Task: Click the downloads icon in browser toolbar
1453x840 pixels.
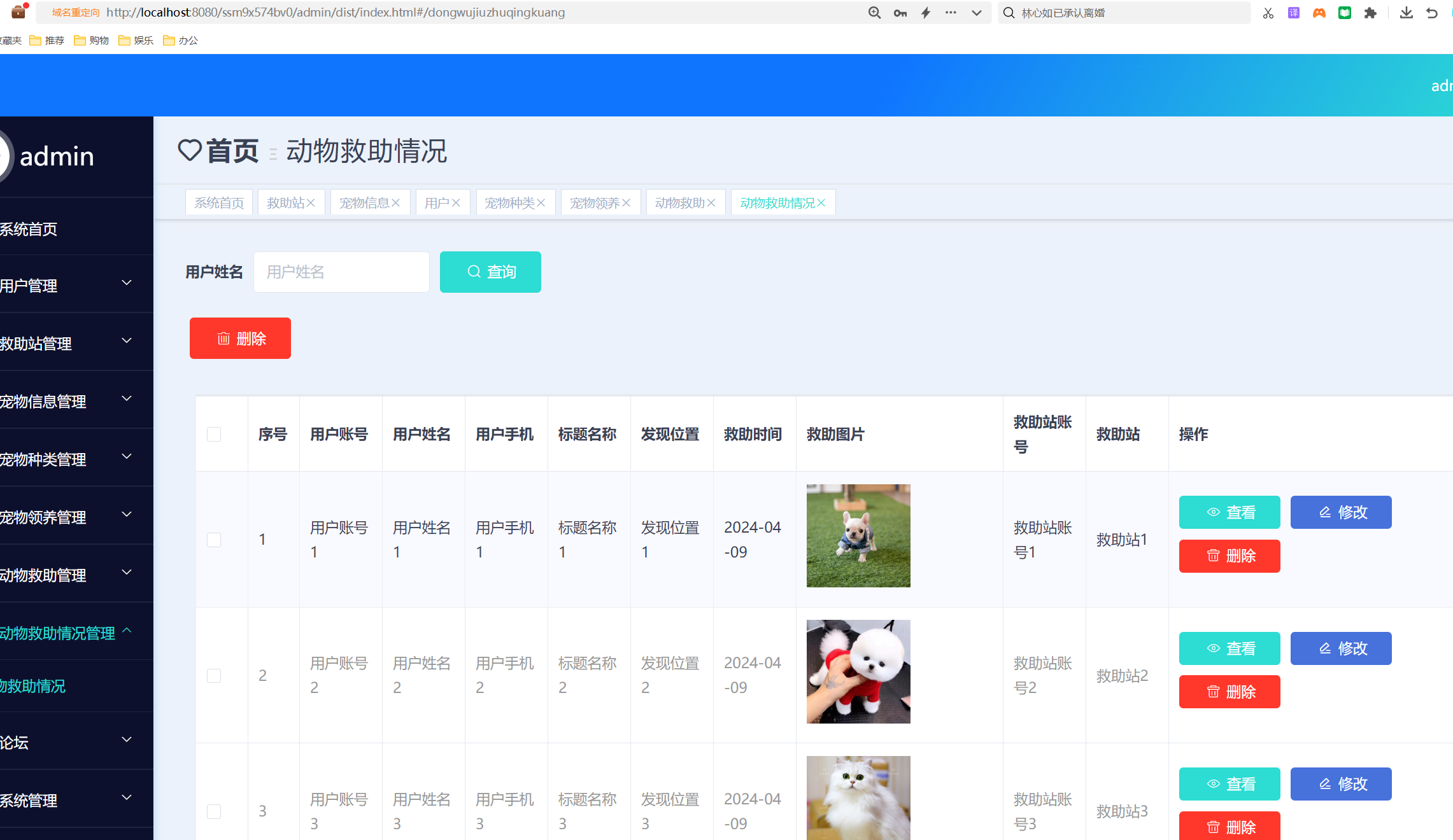Action: pyautogui.click(x=1406, y=12)
